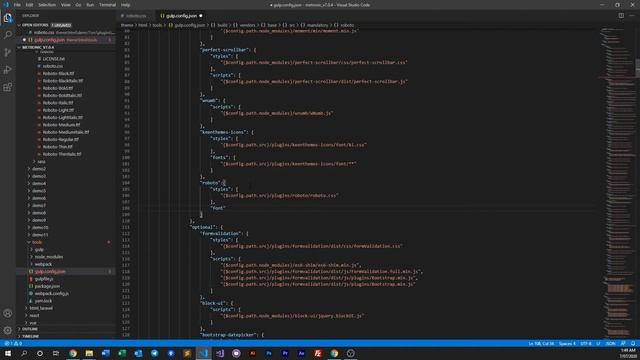Image resolution: width=640 pixels, height=360 pixels.
Task: Open gulpfile.js in the explorer
Action: click(x=44, y=279)
